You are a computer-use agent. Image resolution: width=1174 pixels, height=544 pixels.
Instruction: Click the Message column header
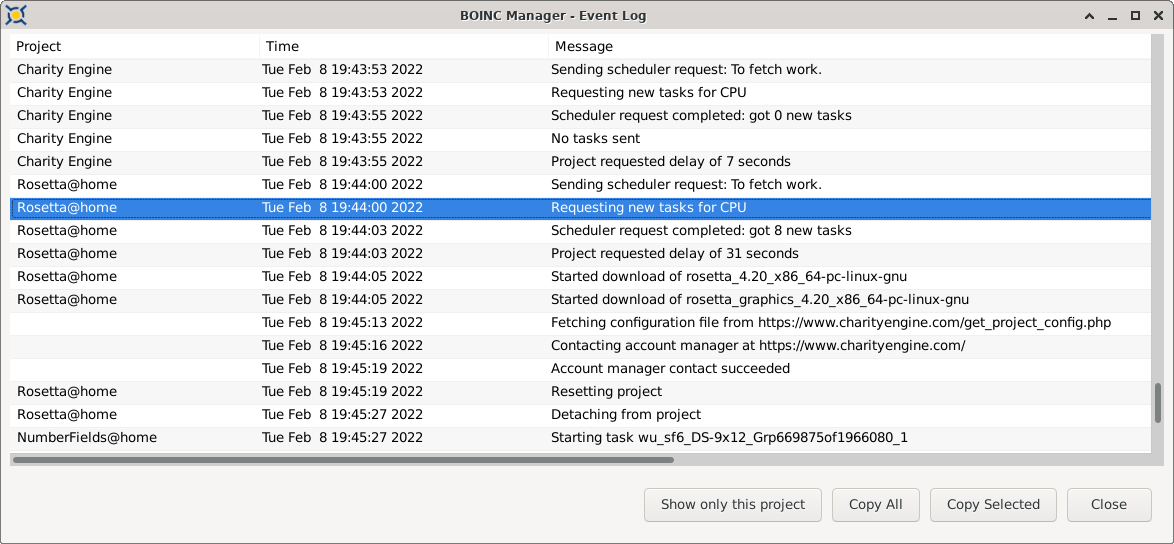pos(850,46)
